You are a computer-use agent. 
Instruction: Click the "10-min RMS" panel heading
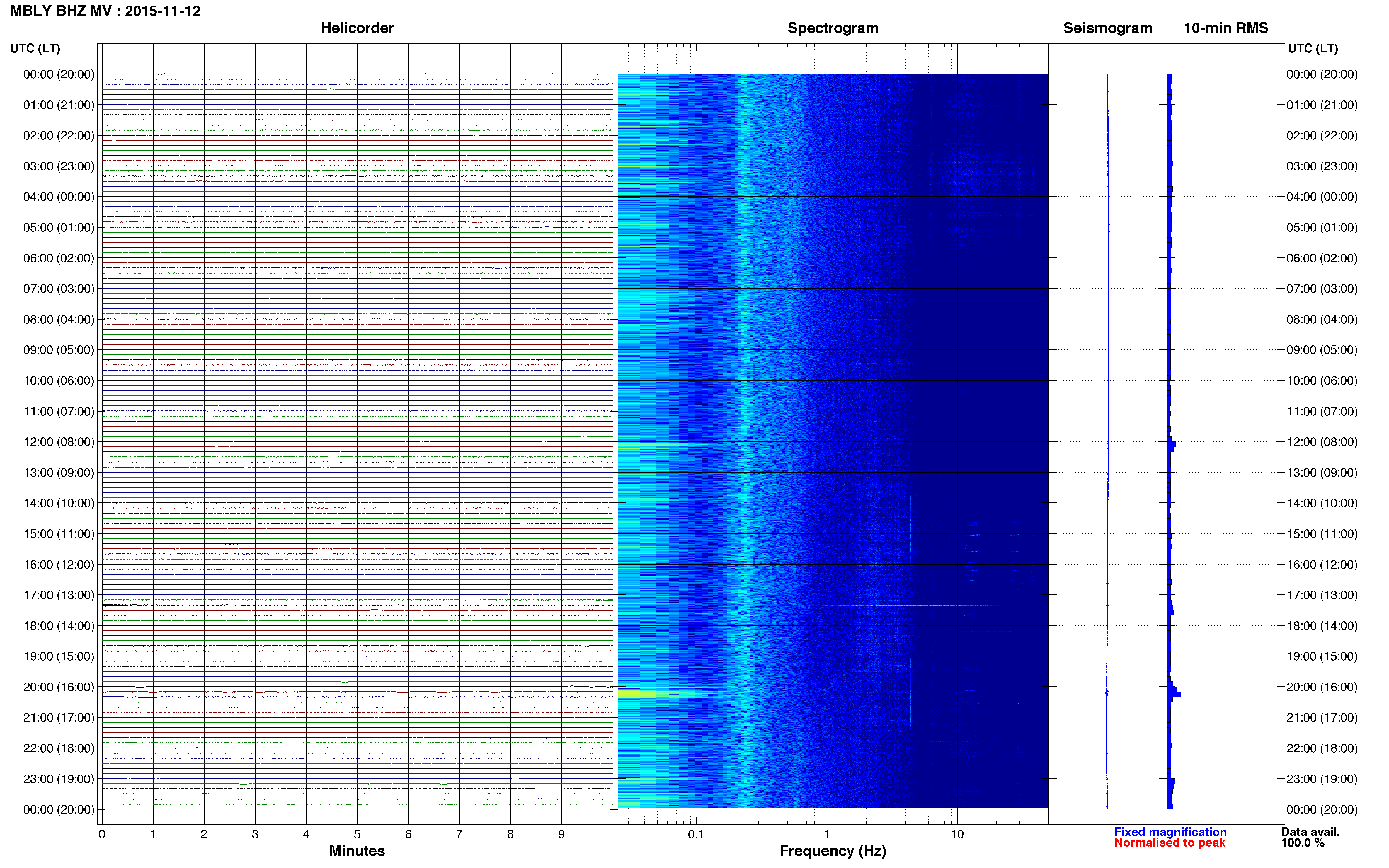pos(1225,28)
